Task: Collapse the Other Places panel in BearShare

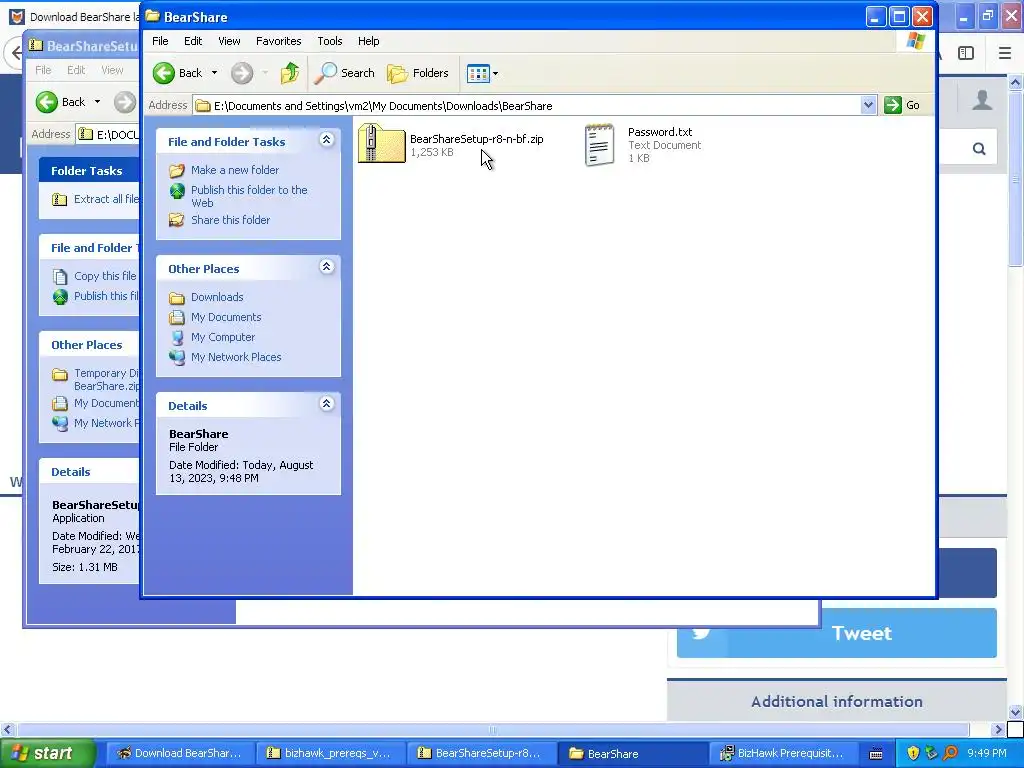Action: 327,266
